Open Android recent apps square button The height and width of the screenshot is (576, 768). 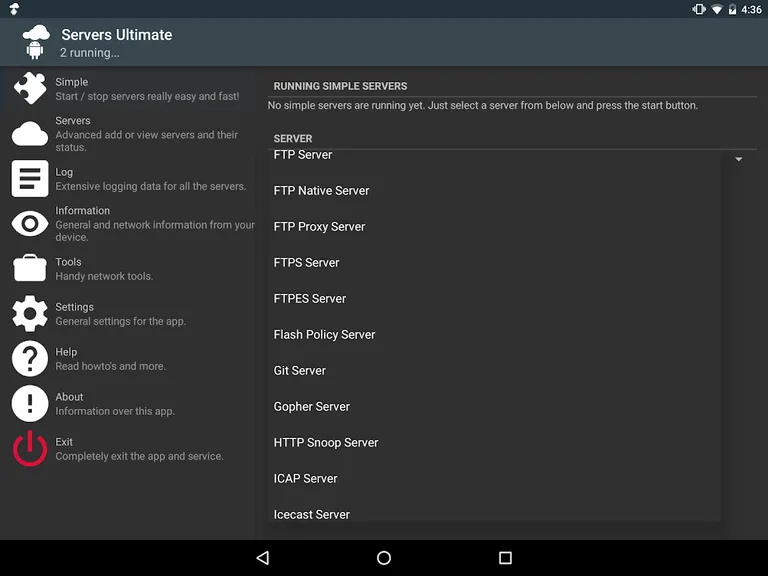[x=505, y=558]
